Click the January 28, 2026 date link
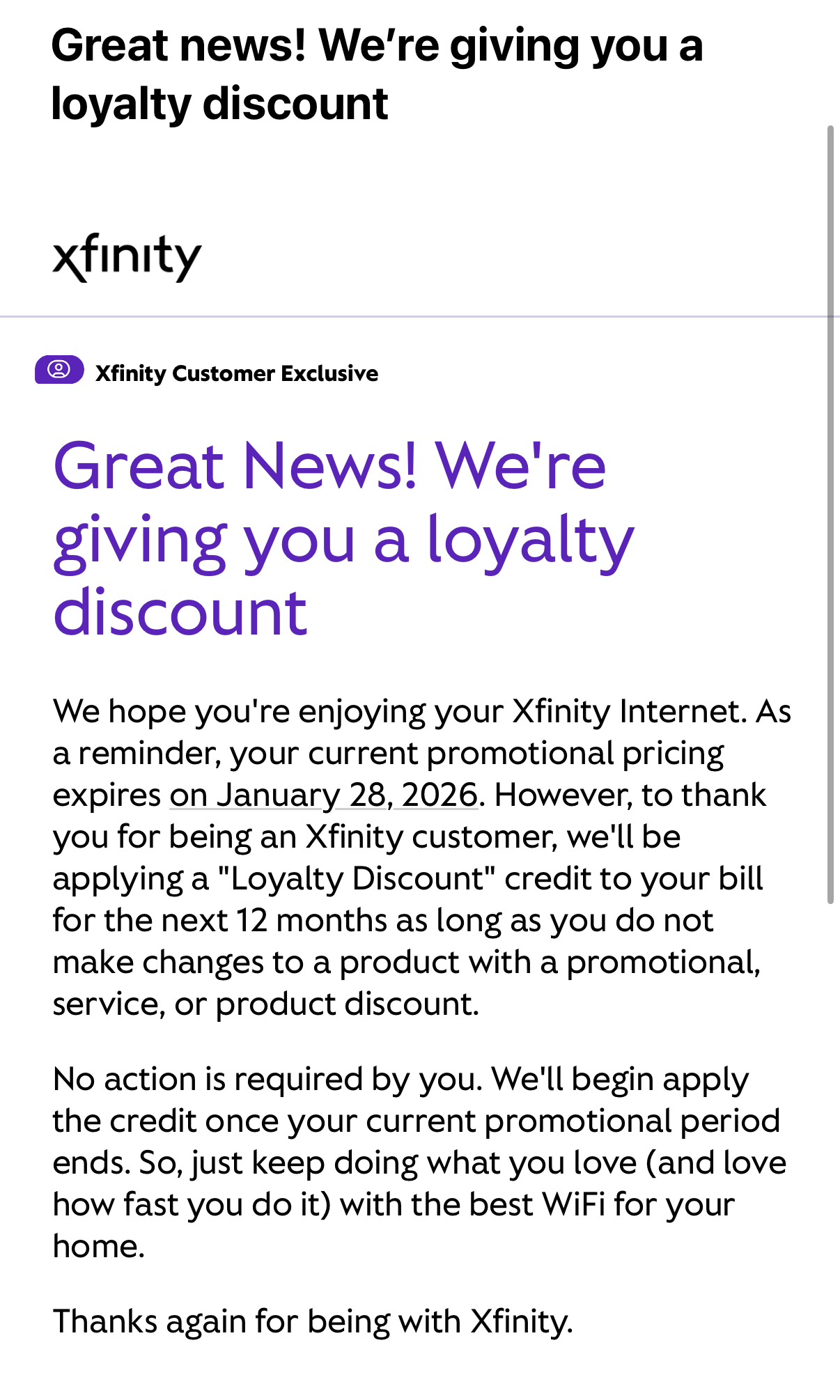The height and width of the screenshot is (1400, 840). 324,795
